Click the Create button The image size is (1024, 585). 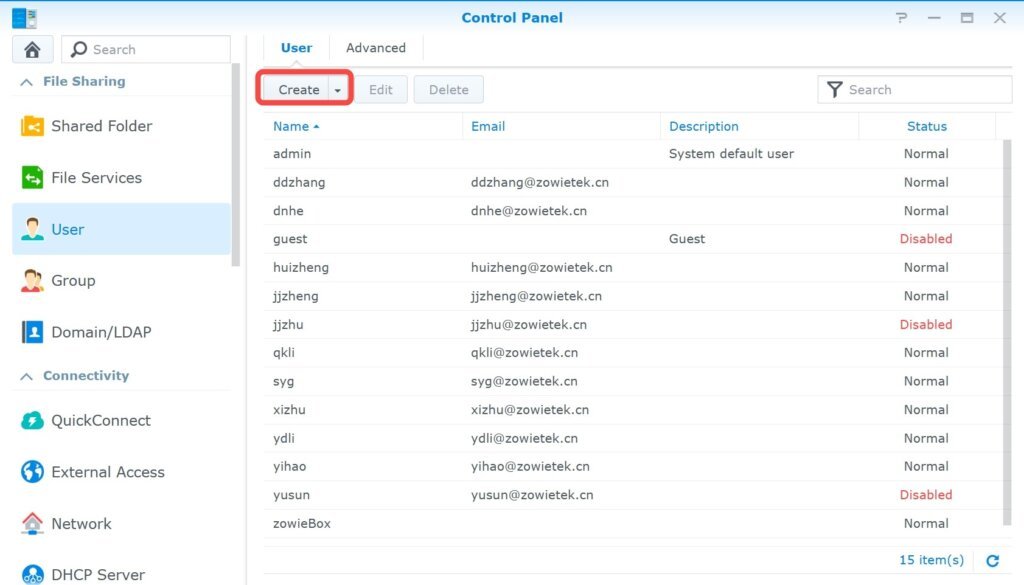(298, 90)
